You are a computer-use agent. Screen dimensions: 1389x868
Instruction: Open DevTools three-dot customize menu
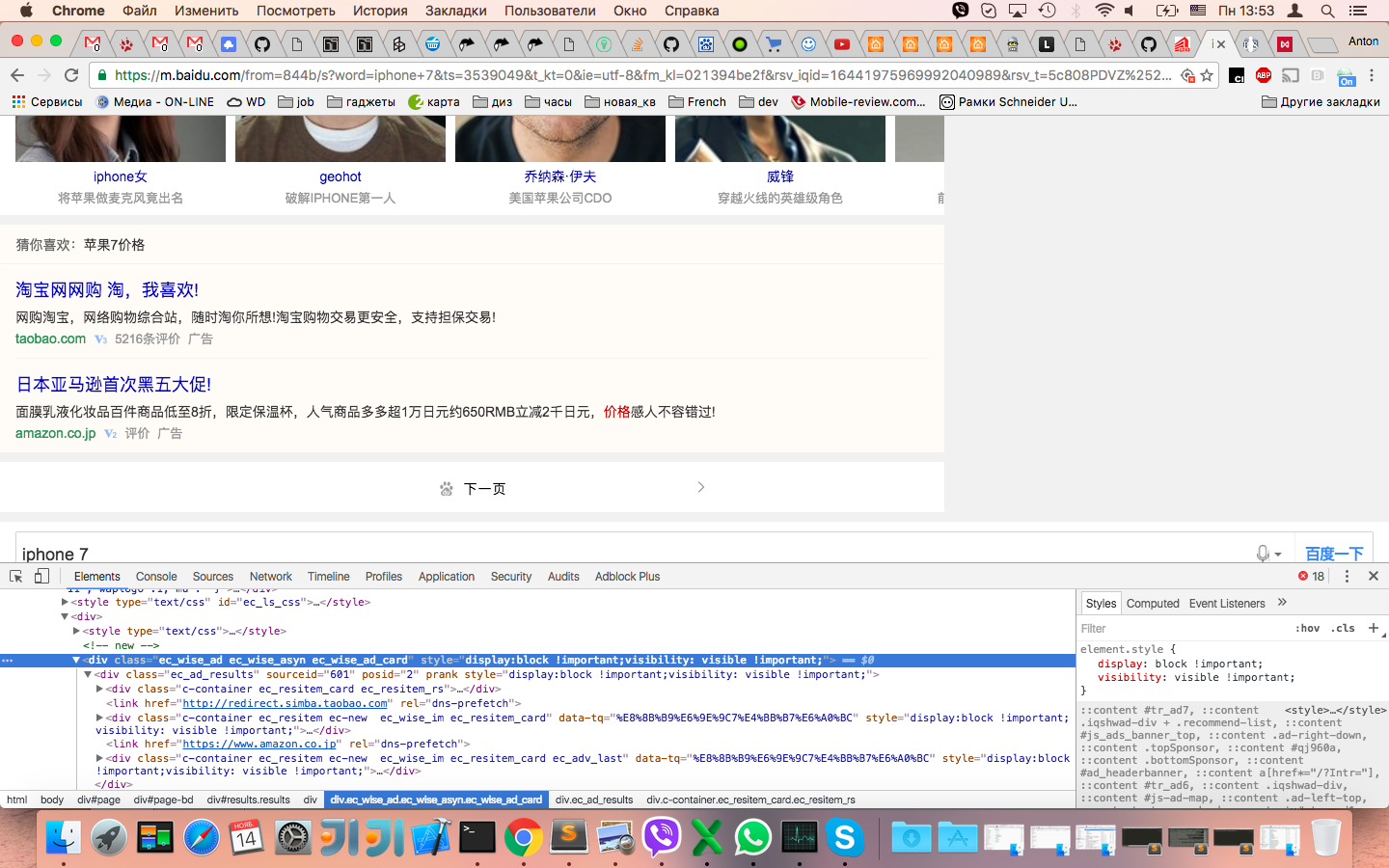click(x=1348, y=576)
